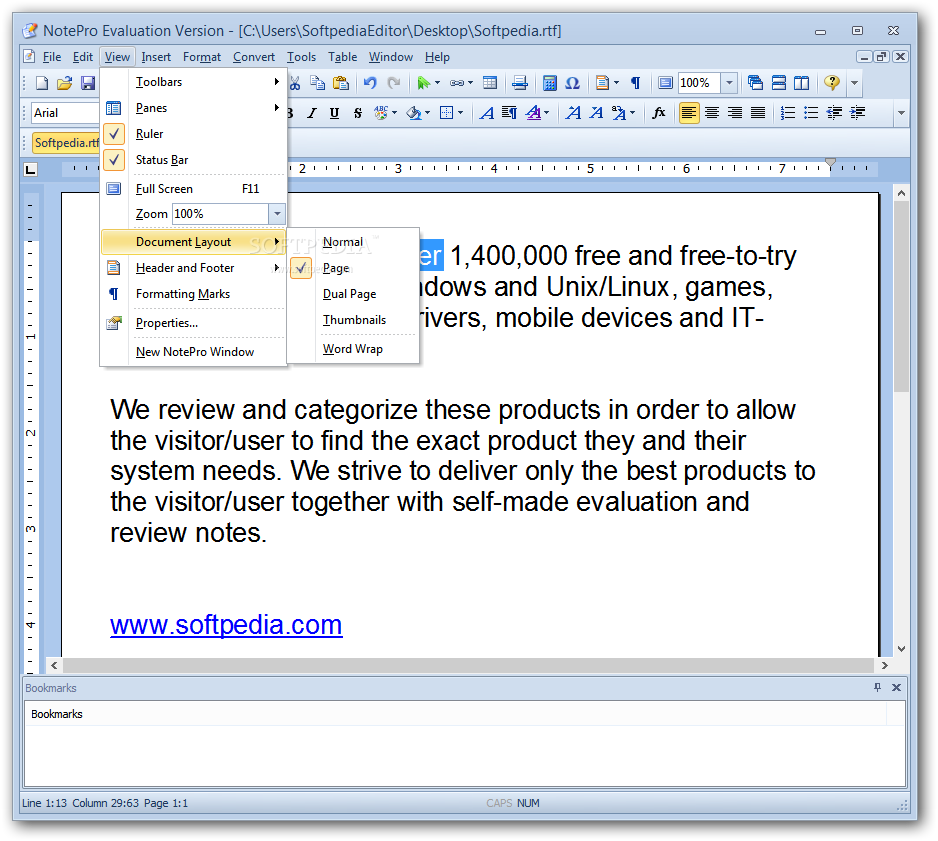Open the Tools menu
938x841 pixels.
coord(301,57)
